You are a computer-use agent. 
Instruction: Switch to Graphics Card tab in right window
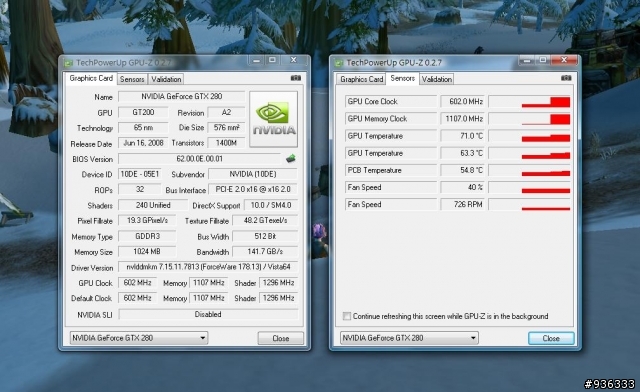click(x=361, y=79)
